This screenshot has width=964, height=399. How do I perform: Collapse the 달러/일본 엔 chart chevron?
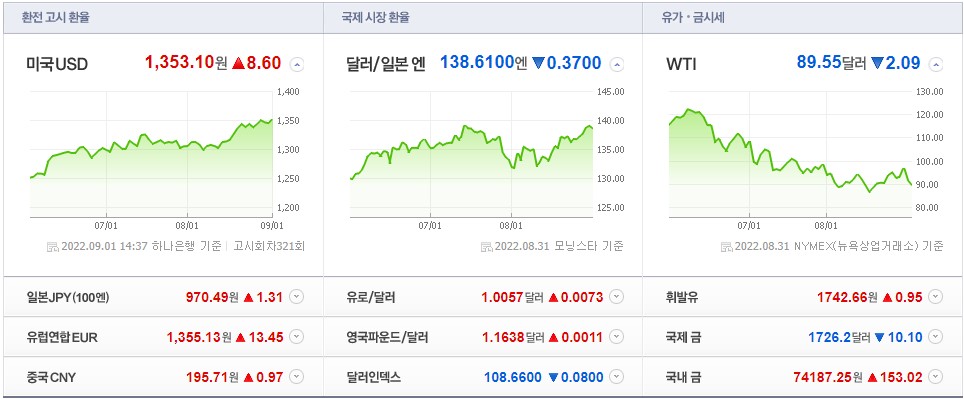[x=617, y=64]
